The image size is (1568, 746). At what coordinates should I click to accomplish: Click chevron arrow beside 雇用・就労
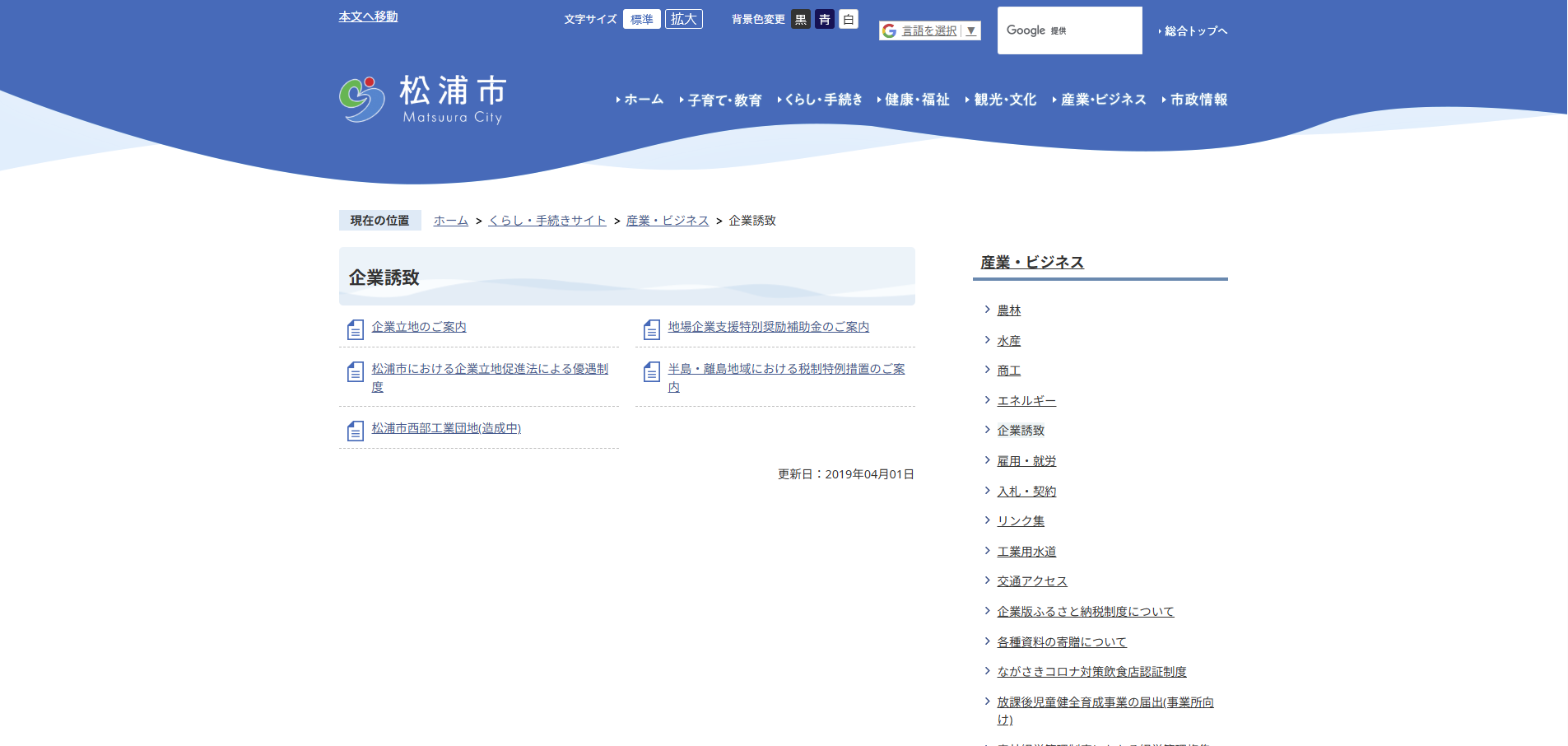[987, 460]
